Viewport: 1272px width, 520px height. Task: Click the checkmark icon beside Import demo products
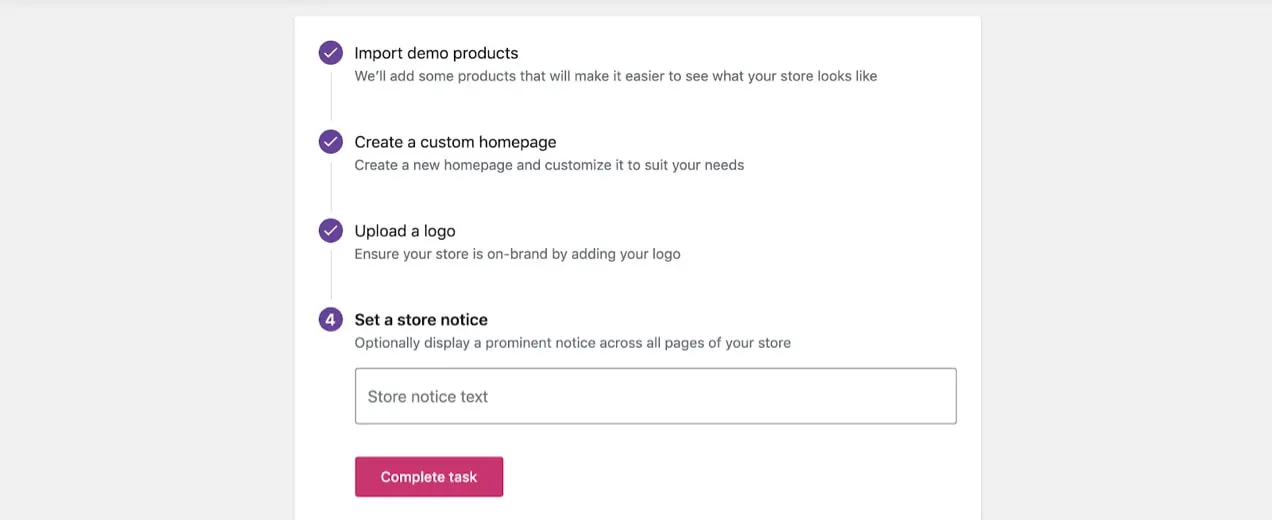click(330, 53)
